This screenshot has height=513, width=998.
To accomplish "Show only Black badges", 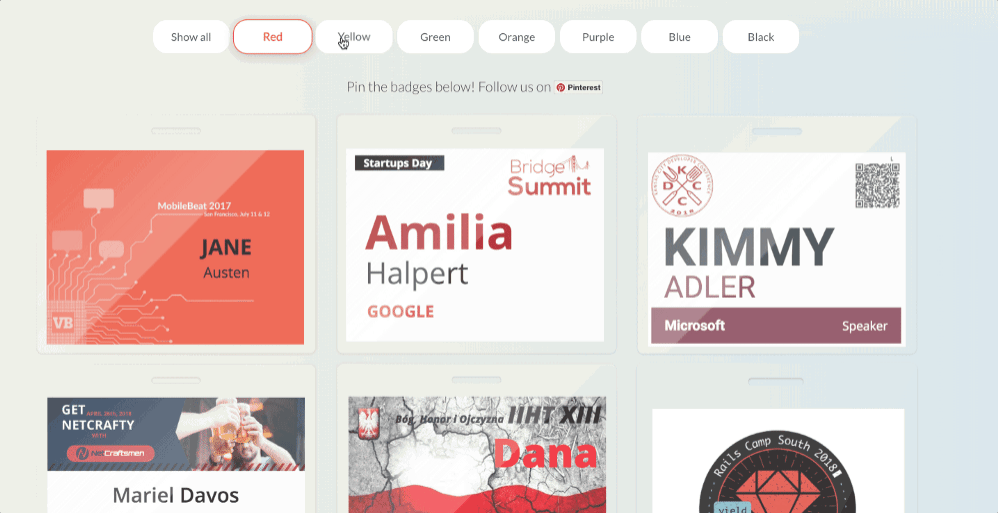I will point(761,37).
